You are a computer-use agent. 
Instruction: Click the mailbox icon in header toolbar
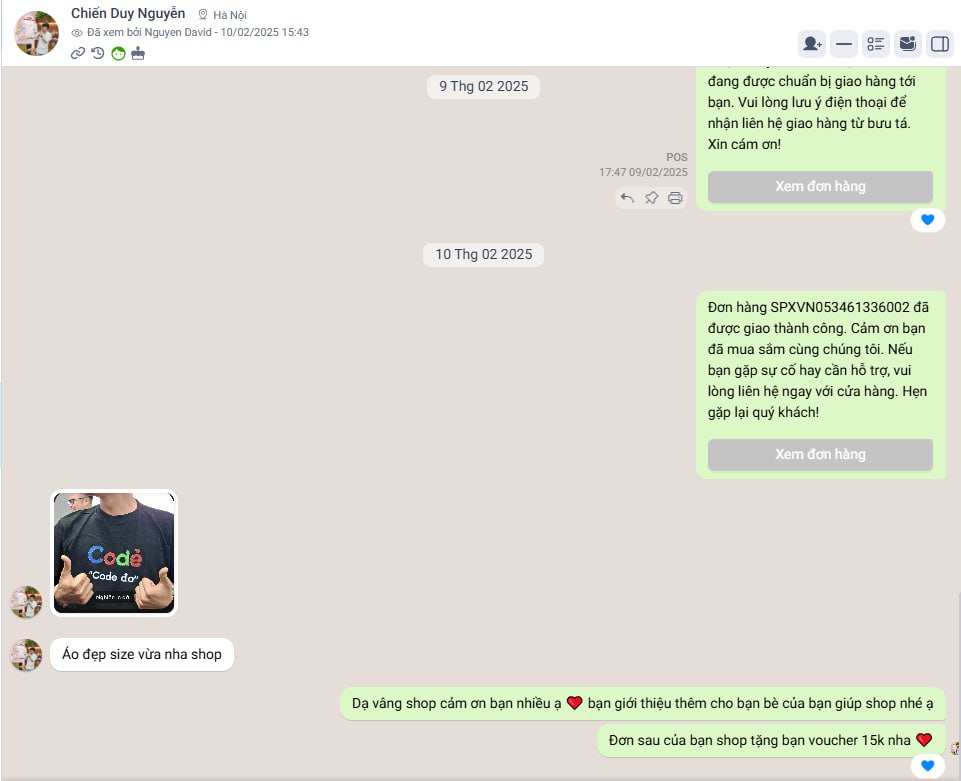point(908,44)
